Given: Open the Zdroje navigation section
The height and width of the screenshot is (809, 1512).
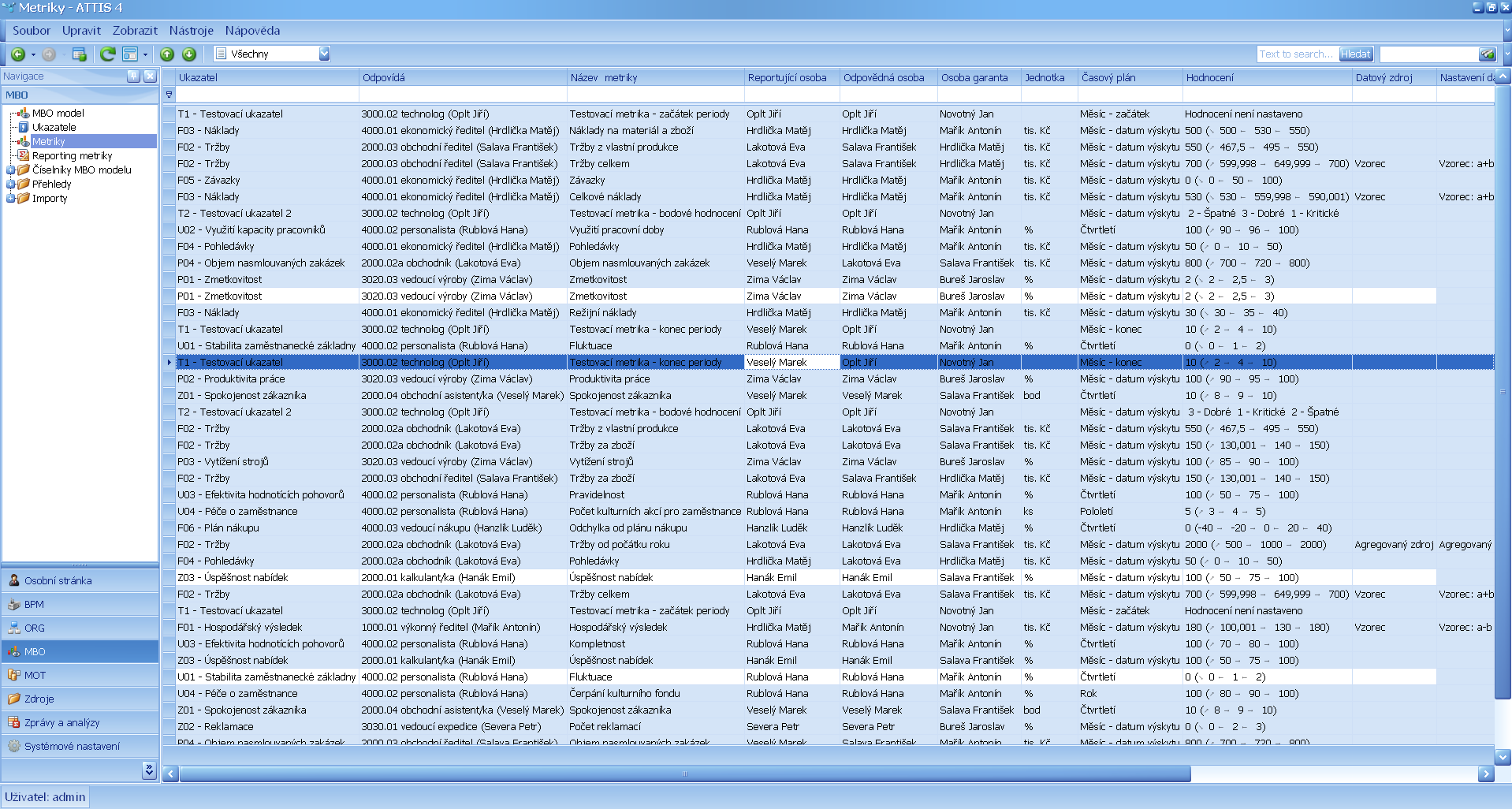Looking at the screenshot, I should (x=80, y=699).
